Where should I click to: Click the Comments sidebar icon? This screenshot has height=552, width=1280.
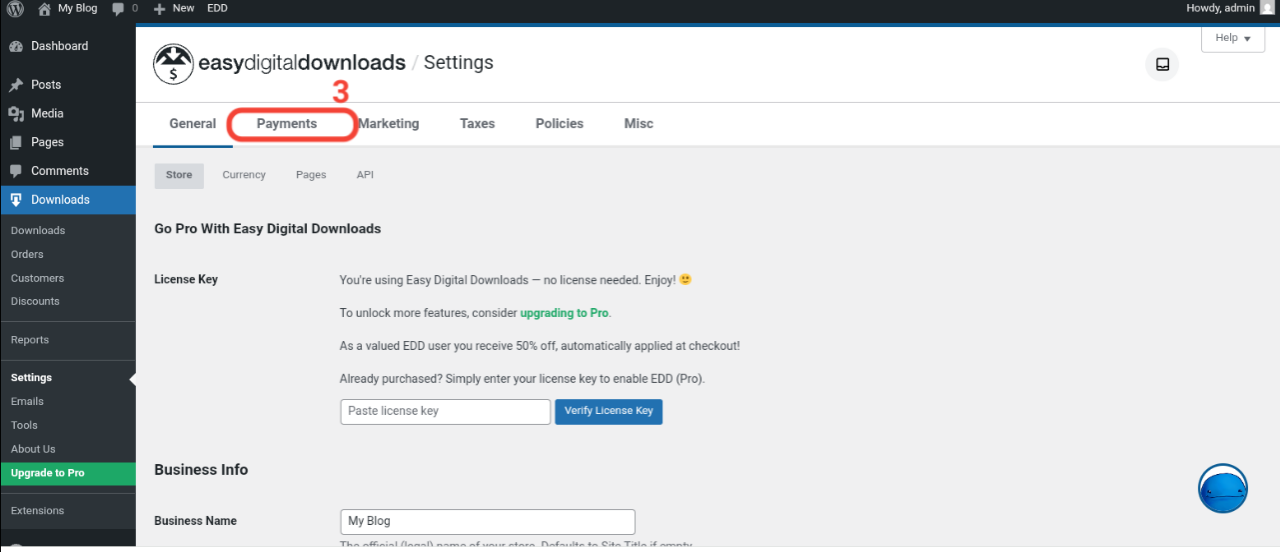click(x=16, y=171)
